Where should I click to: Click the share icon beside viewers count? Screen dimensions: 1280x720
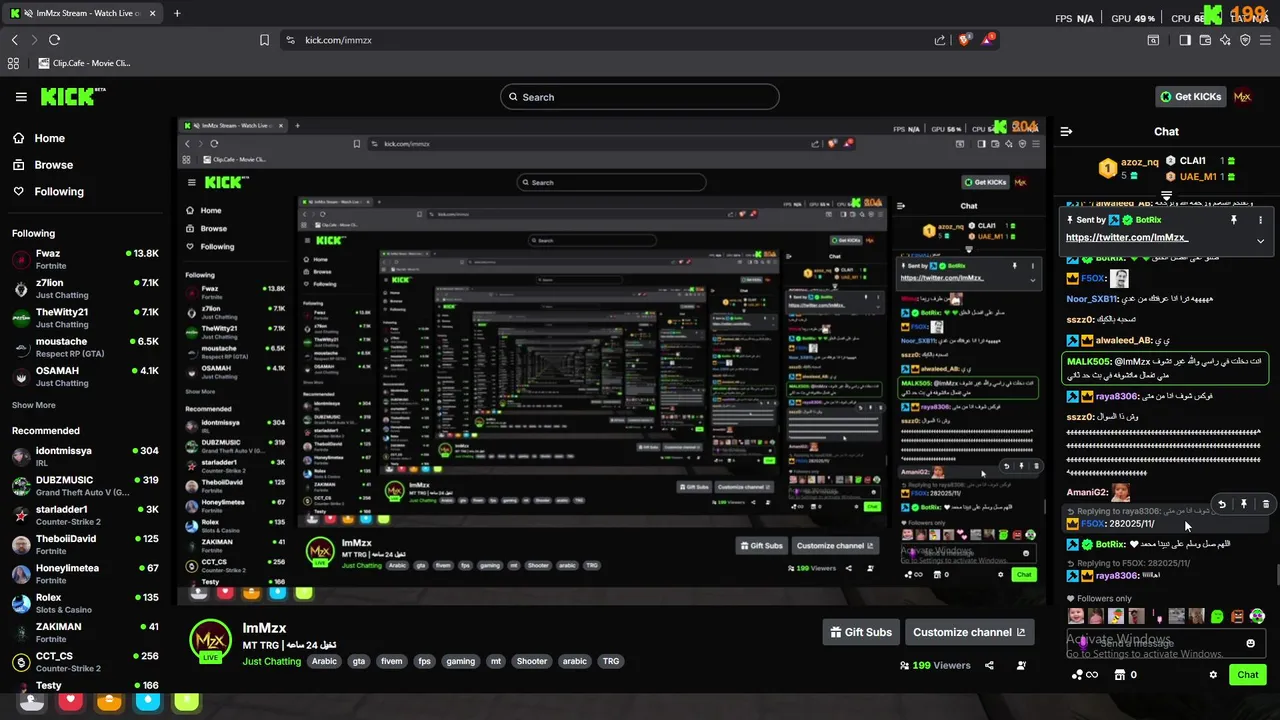pos(989,665)
